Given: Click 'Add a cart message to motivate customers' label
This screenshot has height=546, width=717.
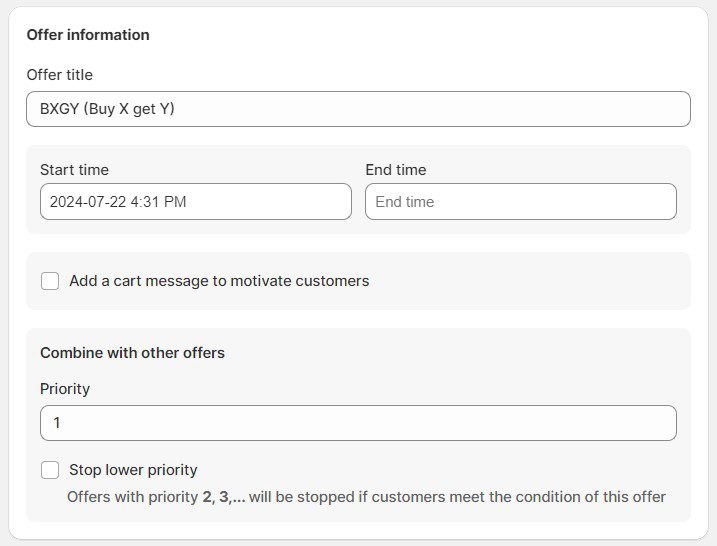Looking at the screenshot, I should pyautogui.click(x=219, y=281).
